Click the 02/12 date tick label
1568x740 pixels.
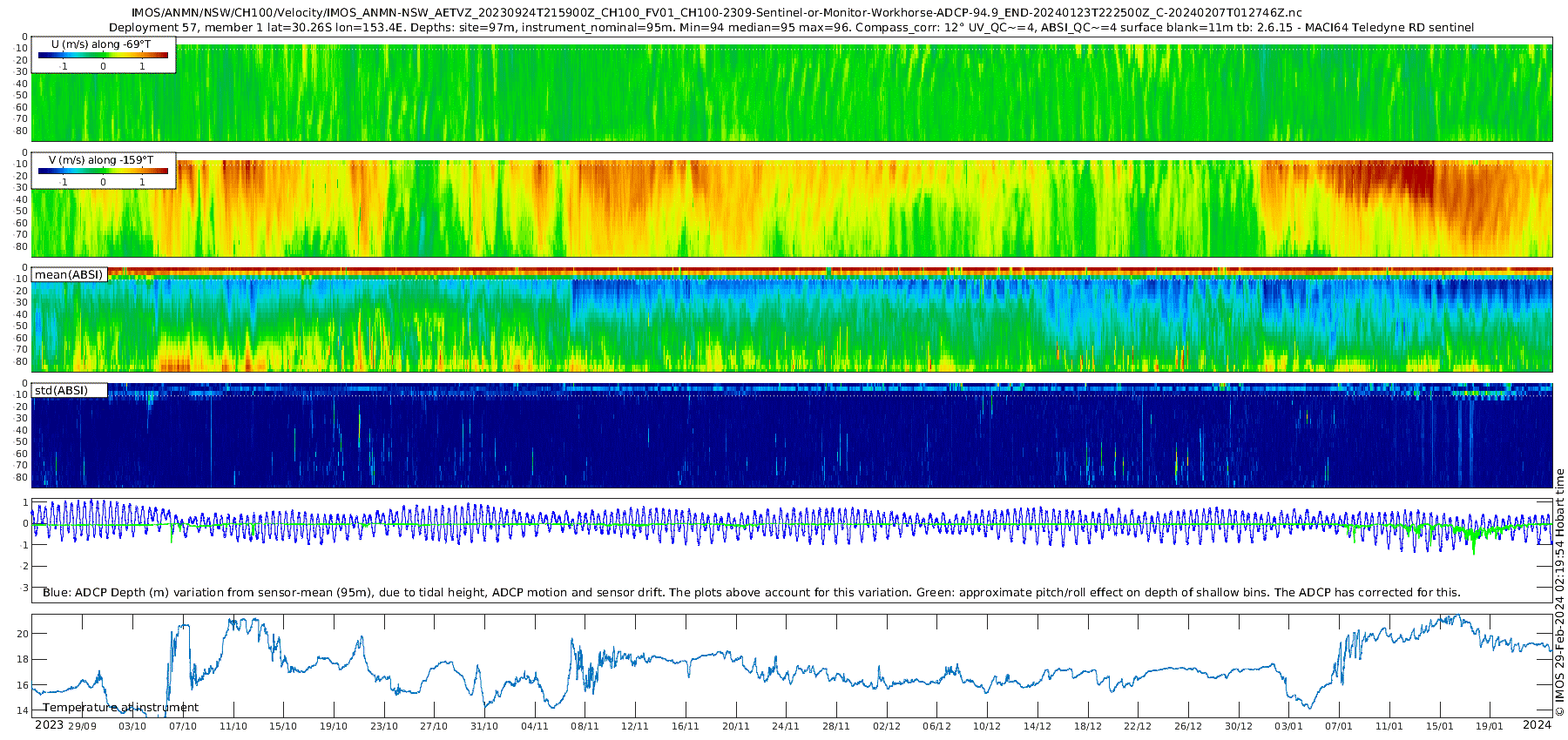point(887,726)
